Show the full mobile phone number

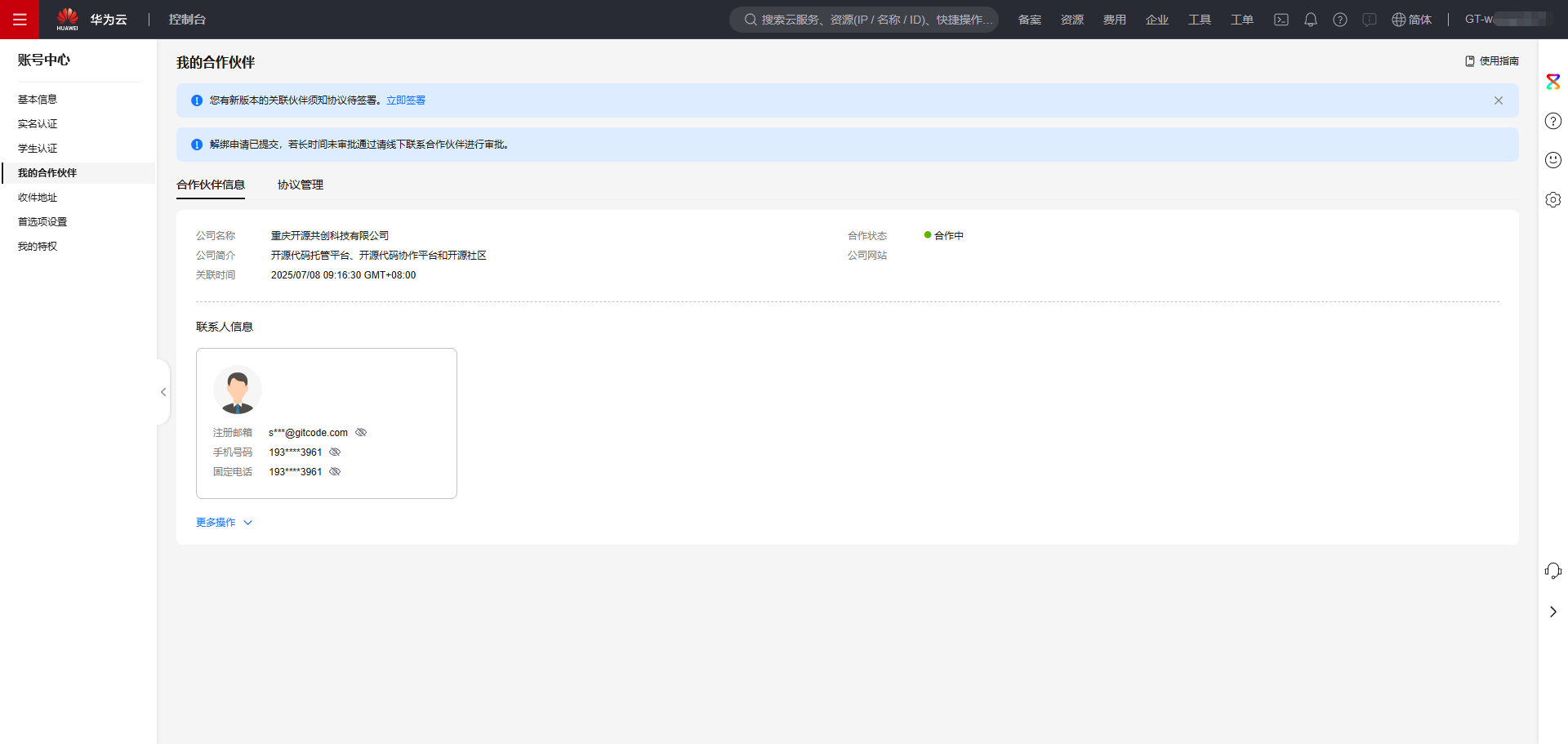[334, 452]
